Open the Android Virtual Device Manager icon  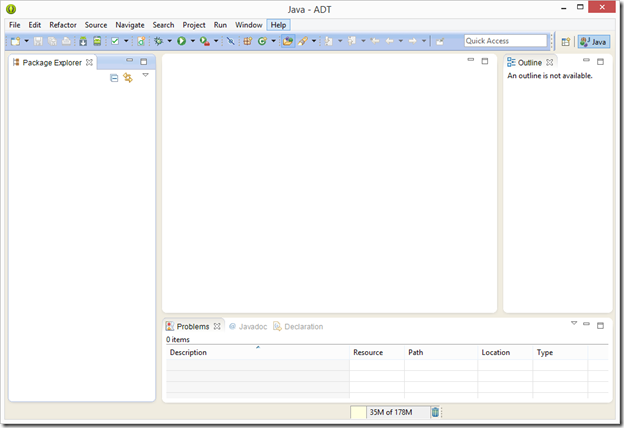pos(97,41)
